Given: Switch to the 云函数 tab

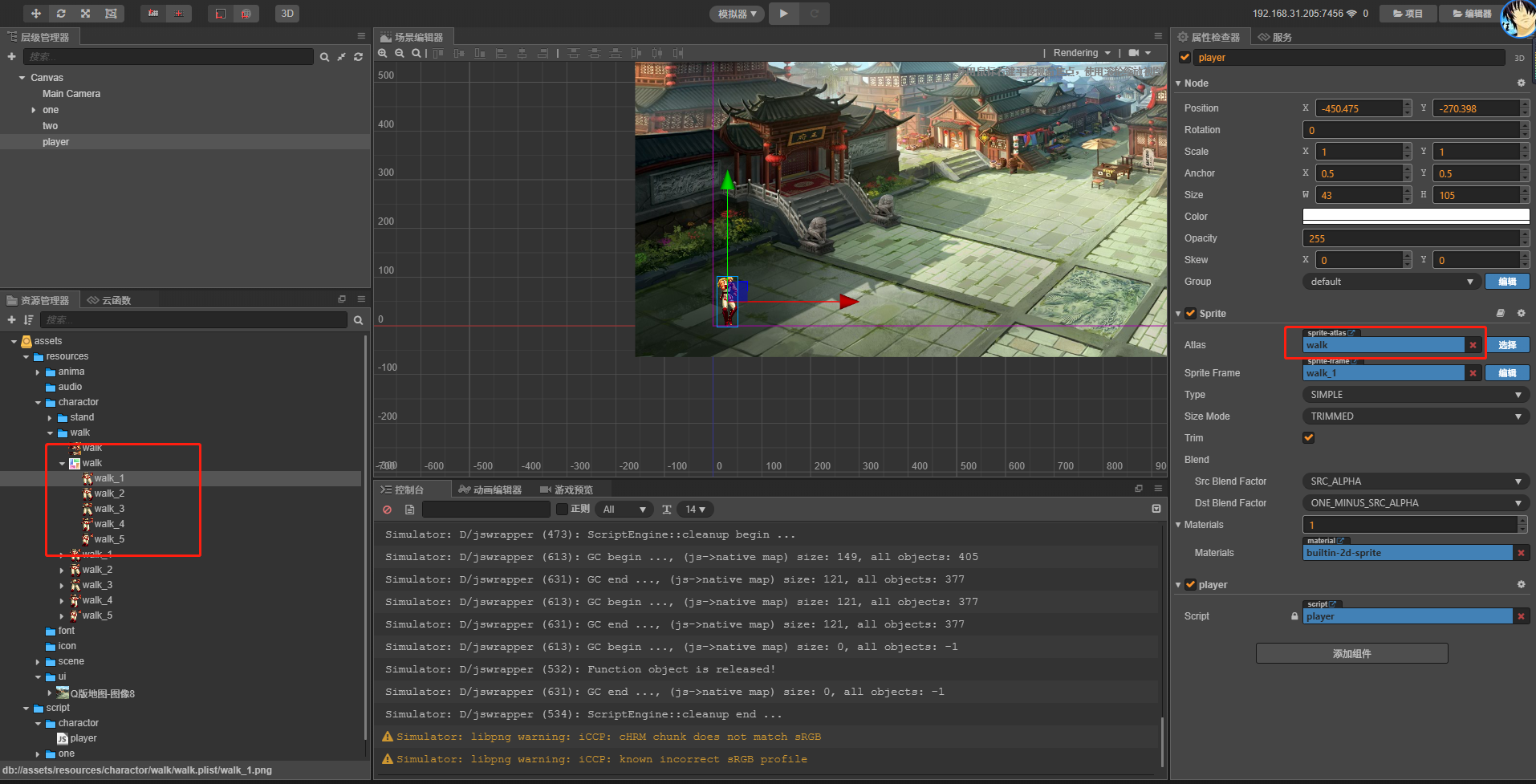Looking at the screenshot, I should coord(110,300).
